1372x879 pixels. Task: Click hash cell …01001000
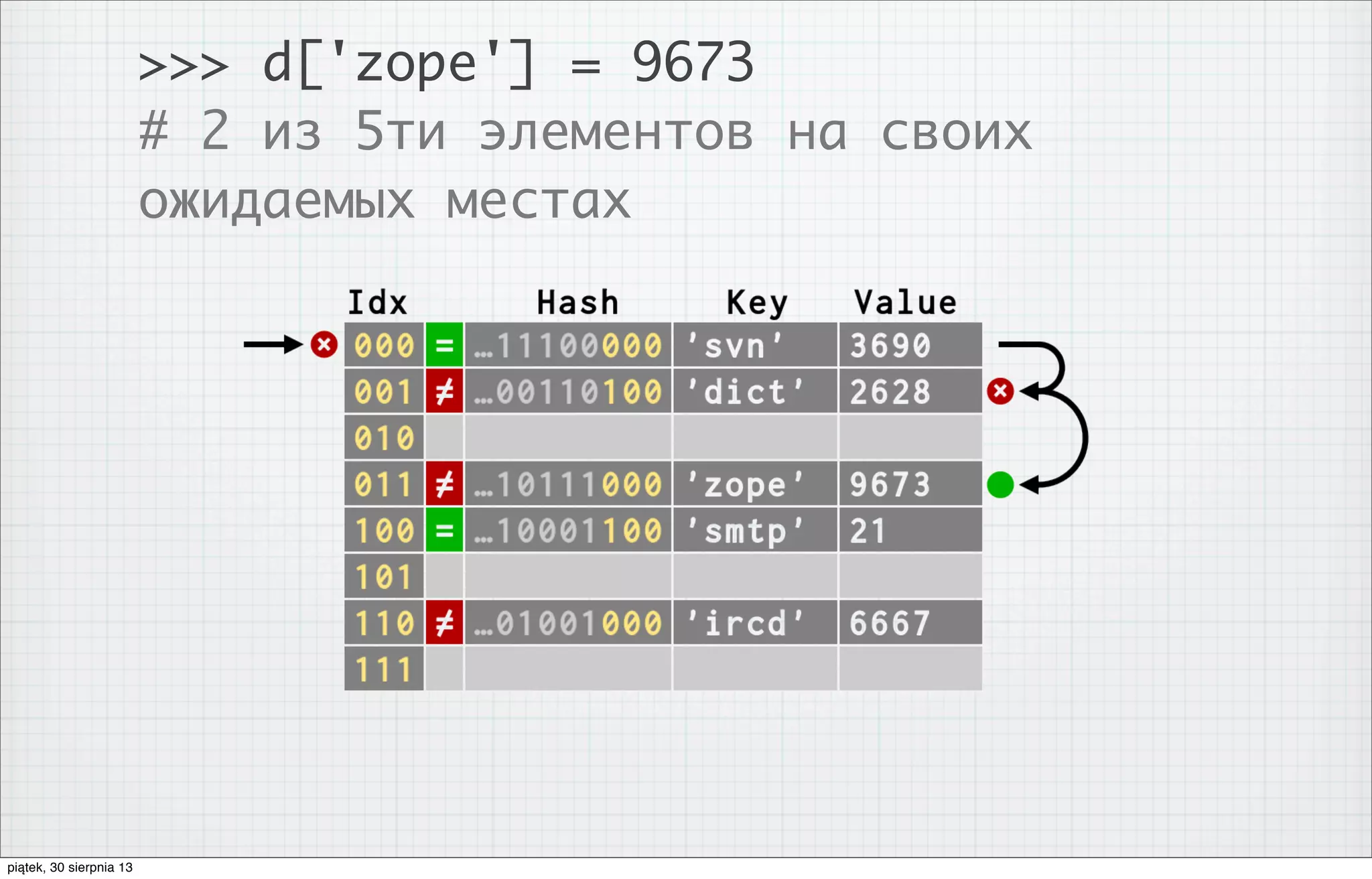point(568,622)
